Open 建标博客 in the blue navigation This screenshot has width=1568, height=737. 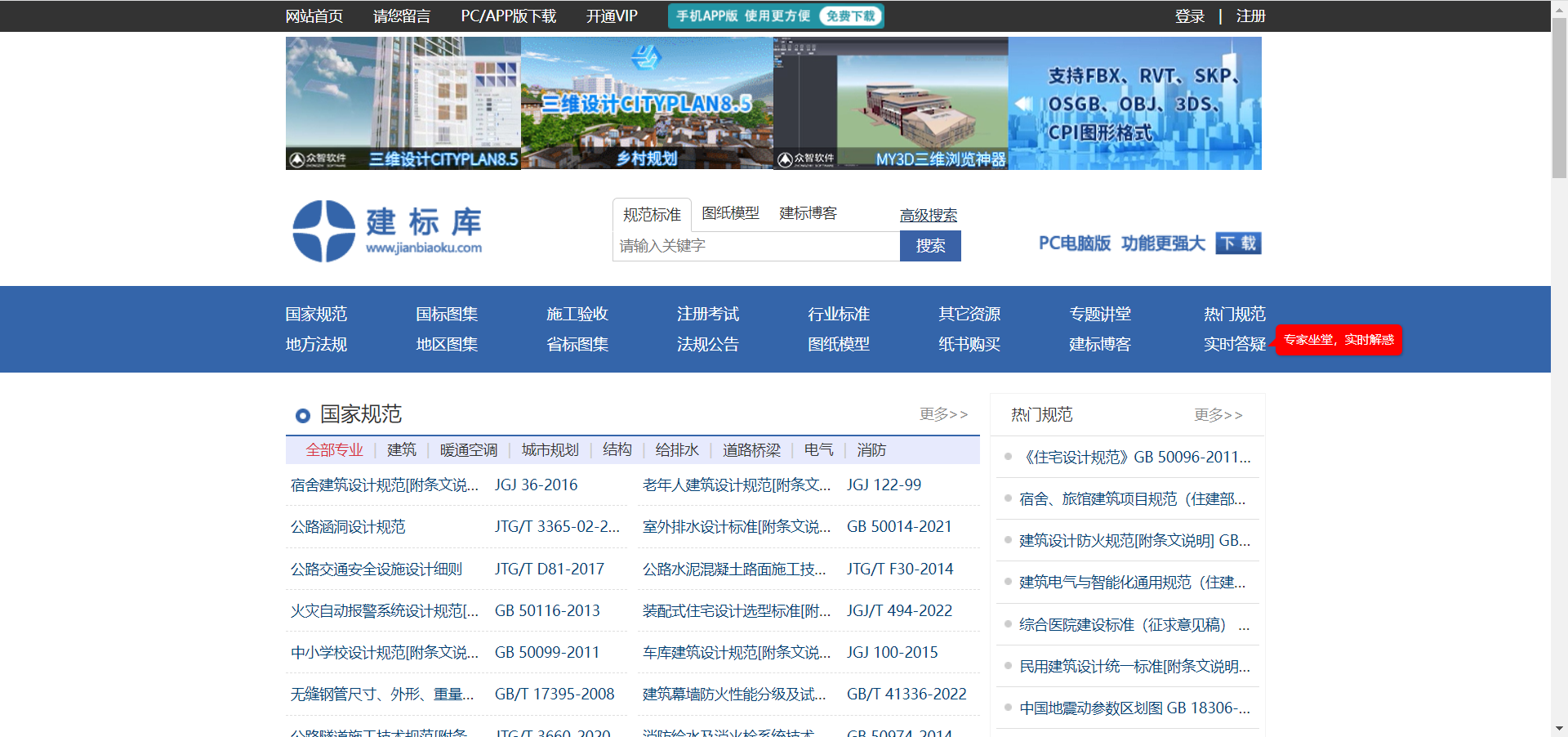[x=1100, y=344]
